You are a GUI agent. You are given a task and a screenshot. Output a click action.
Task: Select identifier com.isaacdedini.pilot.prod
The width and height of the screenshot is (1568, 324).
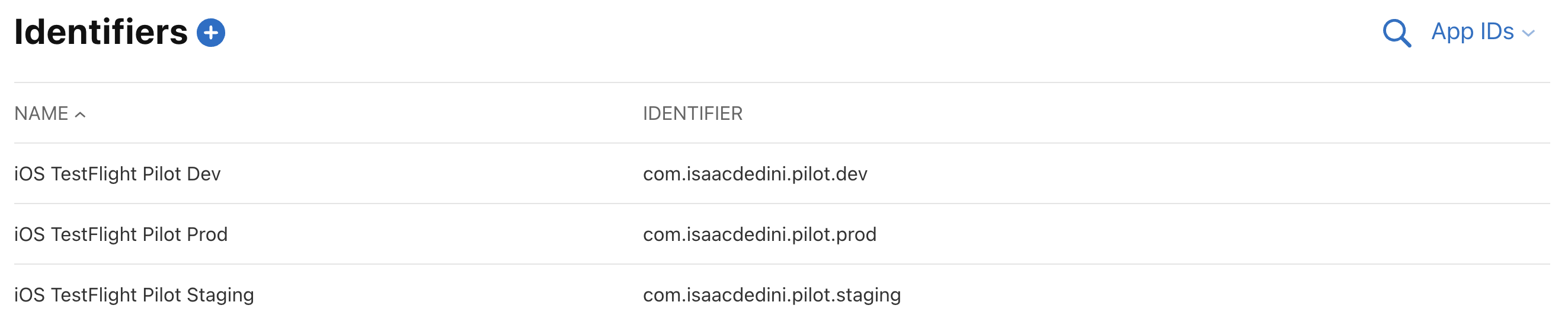coord(759,234)
